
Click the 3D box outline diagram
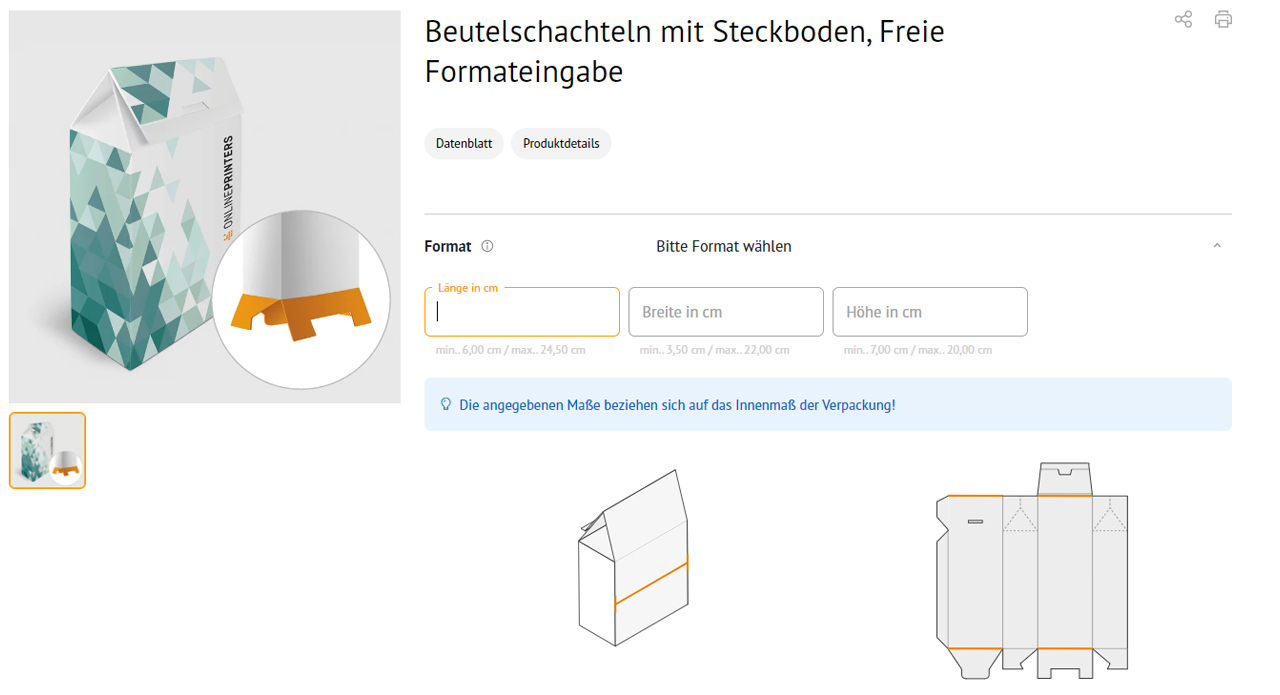tap(633, 558)
